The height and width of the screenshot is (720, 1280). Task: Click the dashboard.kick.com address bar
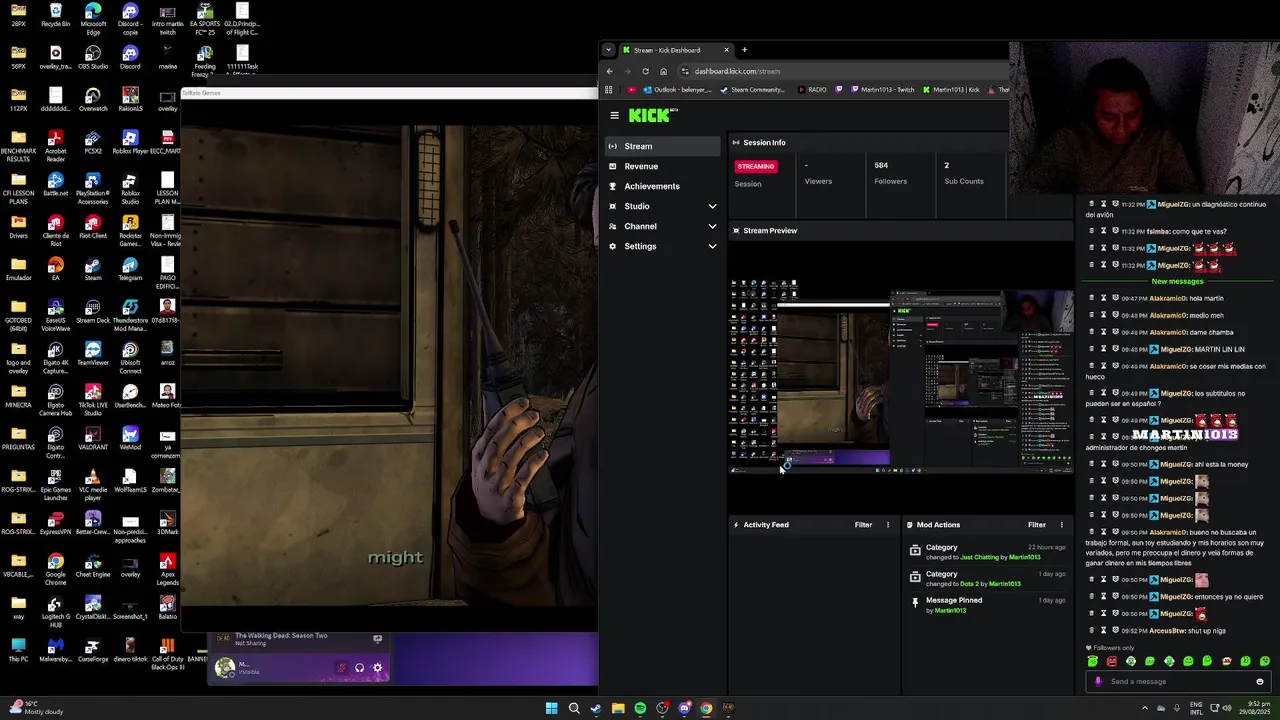(x=840, y=71)
